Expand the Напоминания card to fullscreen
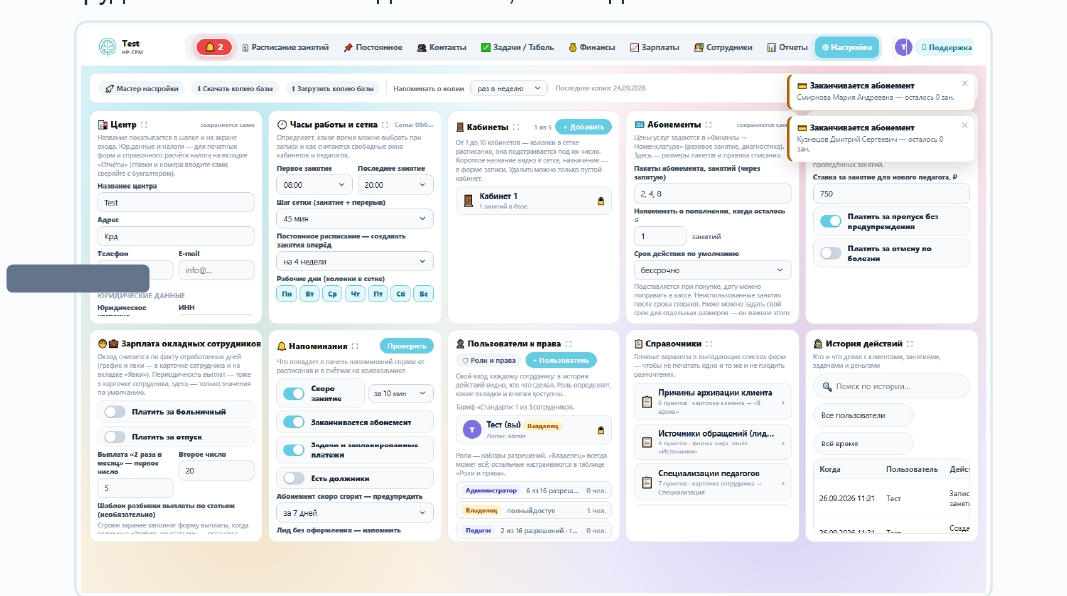Screen dimensions: 1067x596 coord(355,346)
